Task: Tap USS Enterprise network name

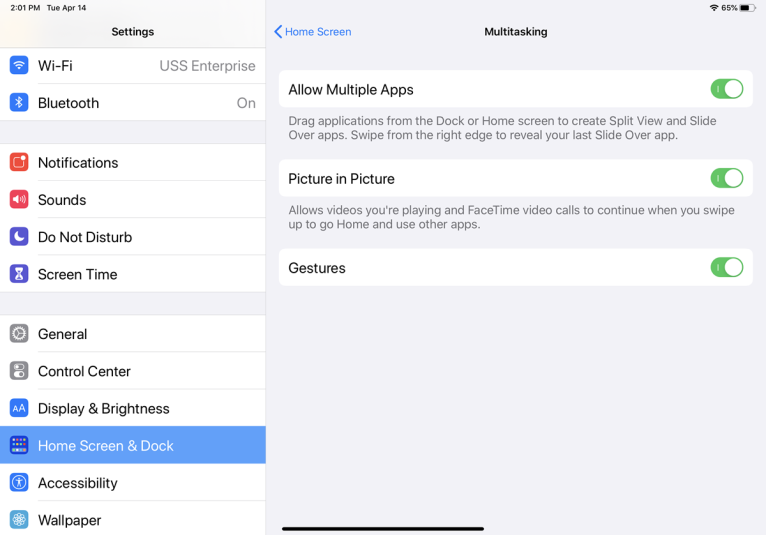Action: point(207,65)
